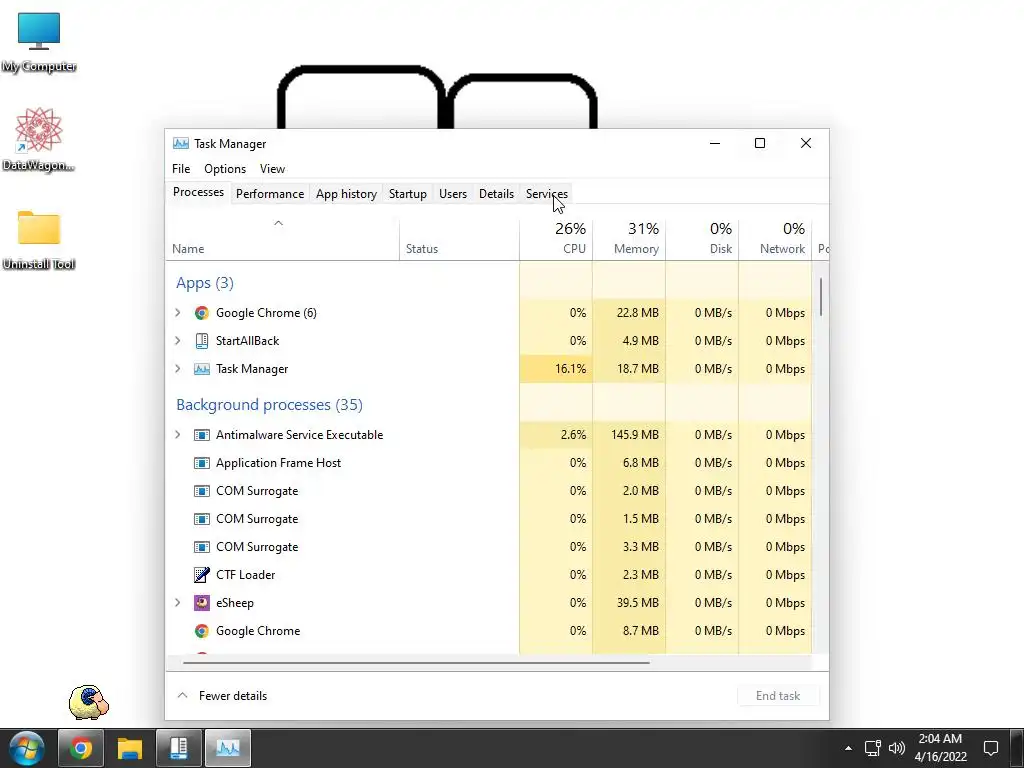The width and height of the screenshot is (1024, 768).
Task: Sort by the Memory column header
Action: coord(629,240)
